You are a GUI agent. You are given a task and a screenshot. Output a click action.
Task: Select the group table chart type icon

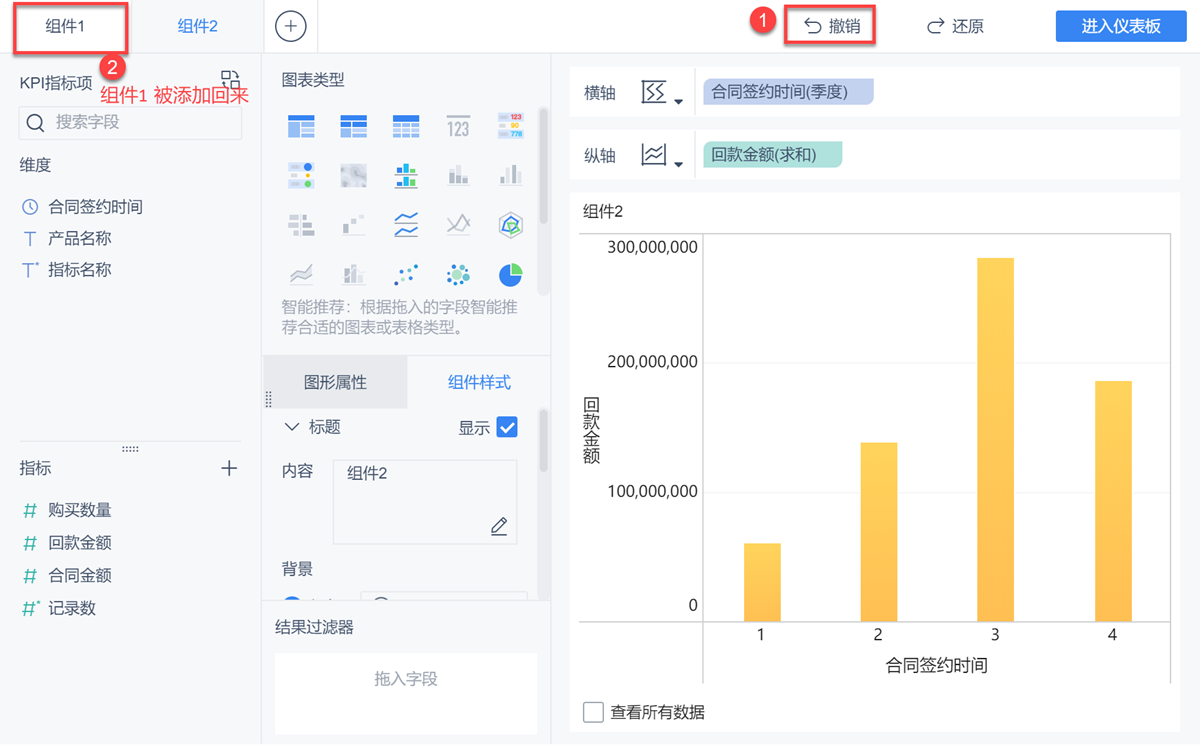[x=301, y=126]
